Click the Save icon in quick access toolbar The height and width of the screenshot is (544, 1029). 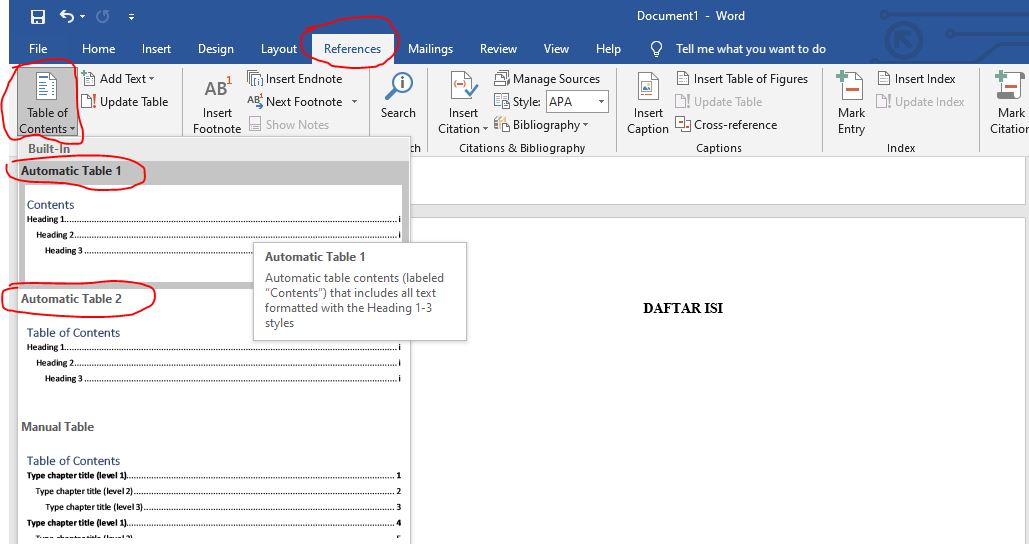tap(38, 16)
